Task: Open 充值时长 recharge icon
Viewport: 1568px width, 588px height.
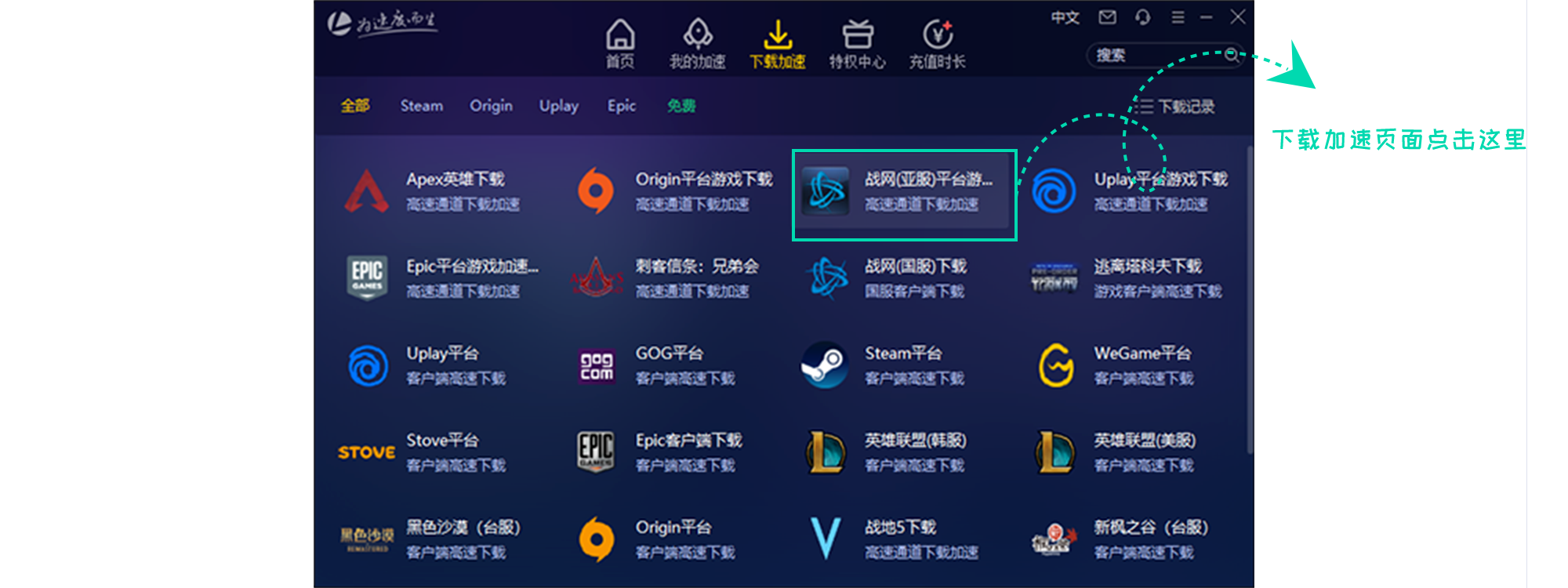Action: (938, 34)
